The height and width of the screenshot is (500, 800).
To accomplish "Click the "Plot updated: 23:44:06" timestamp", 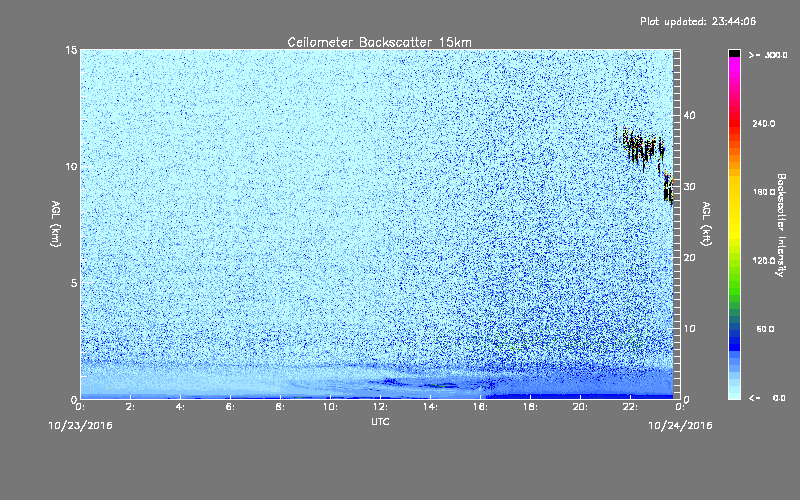I will 698,21.
